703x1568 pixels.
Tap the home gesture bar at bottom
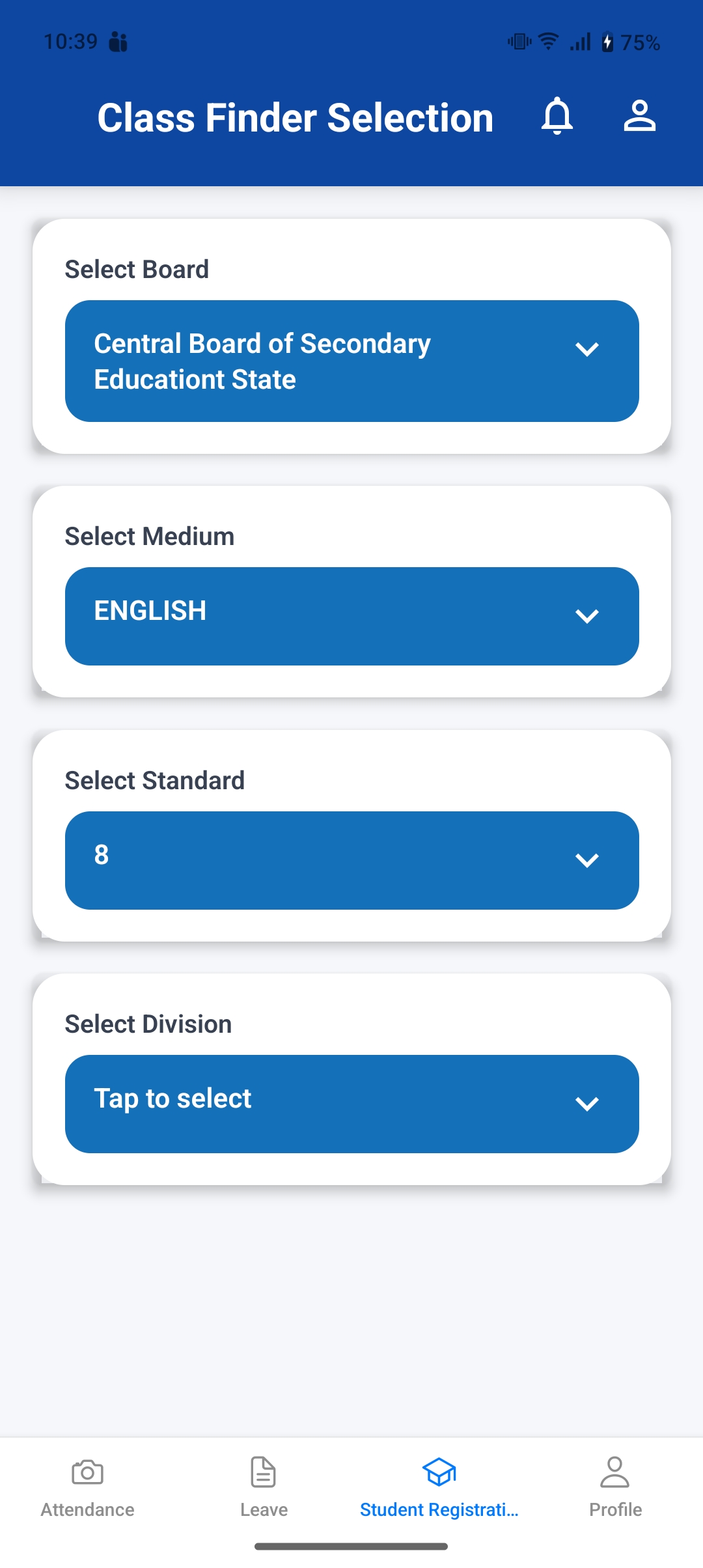coord(351,1547)
